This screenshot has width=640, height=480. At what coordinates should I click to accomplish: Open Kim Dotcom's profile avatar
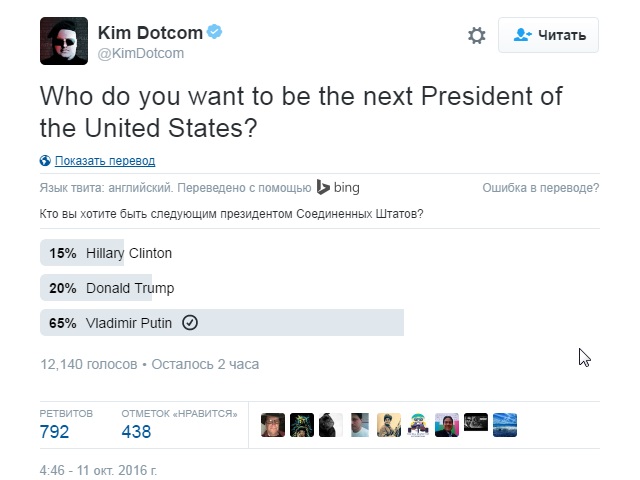(64, 41)
